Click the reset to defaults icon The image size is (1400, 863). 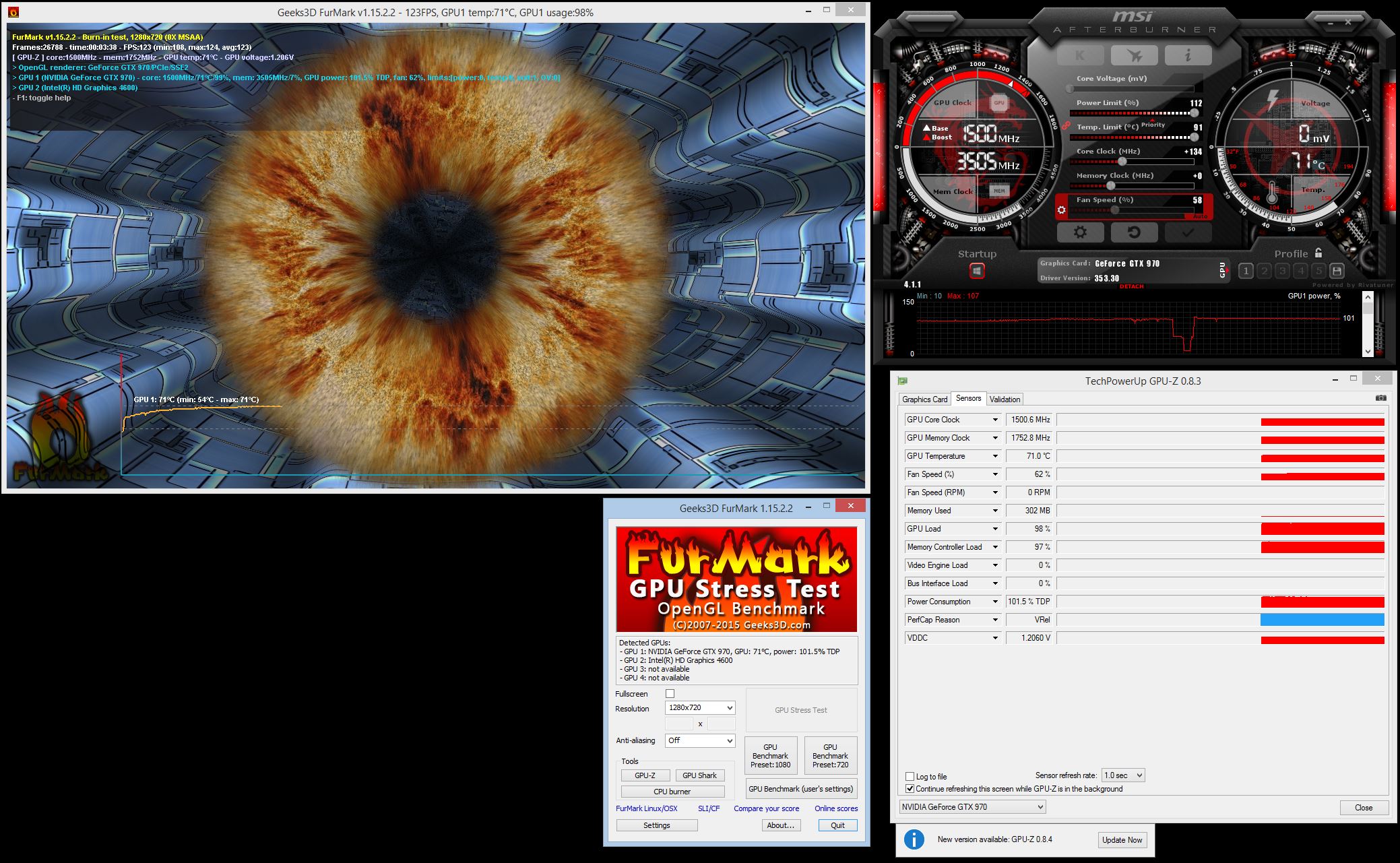pos(1134,232)
